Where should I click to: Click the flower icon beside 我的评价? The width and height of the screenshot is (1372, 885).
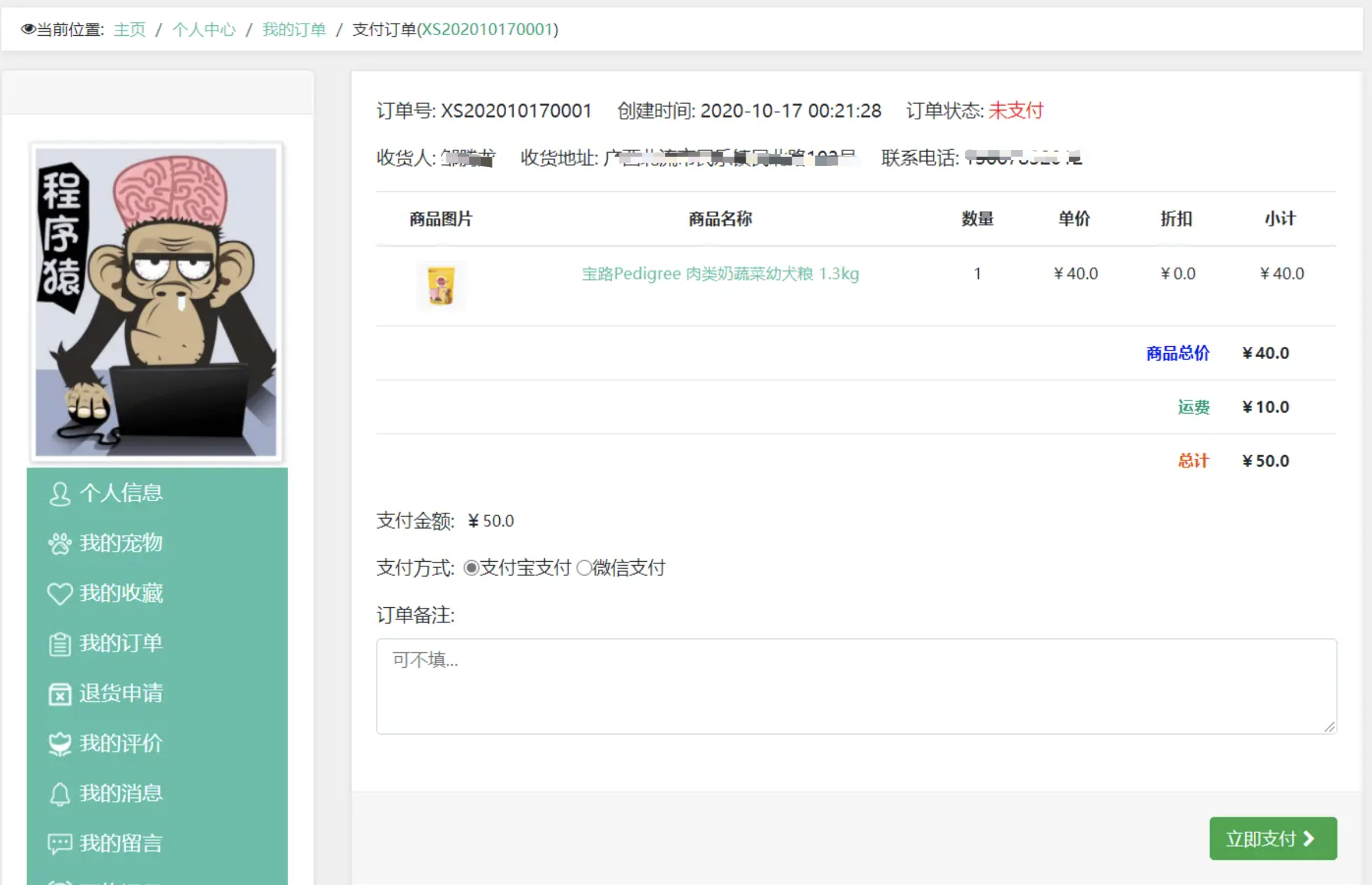click(60, 744)
